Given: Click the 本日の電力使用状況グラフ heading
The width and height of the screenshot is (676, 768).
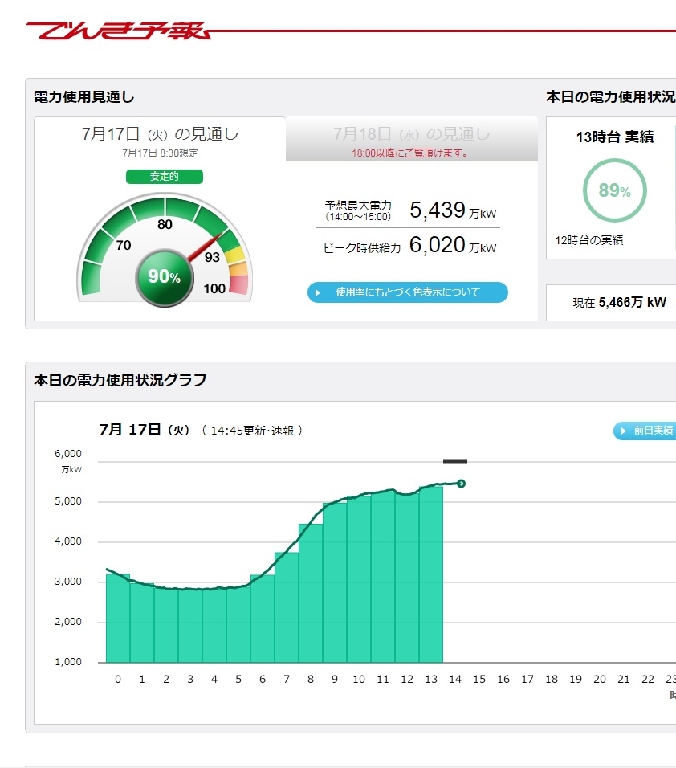Looking at the screenshot, I should [x=121, y=380].
